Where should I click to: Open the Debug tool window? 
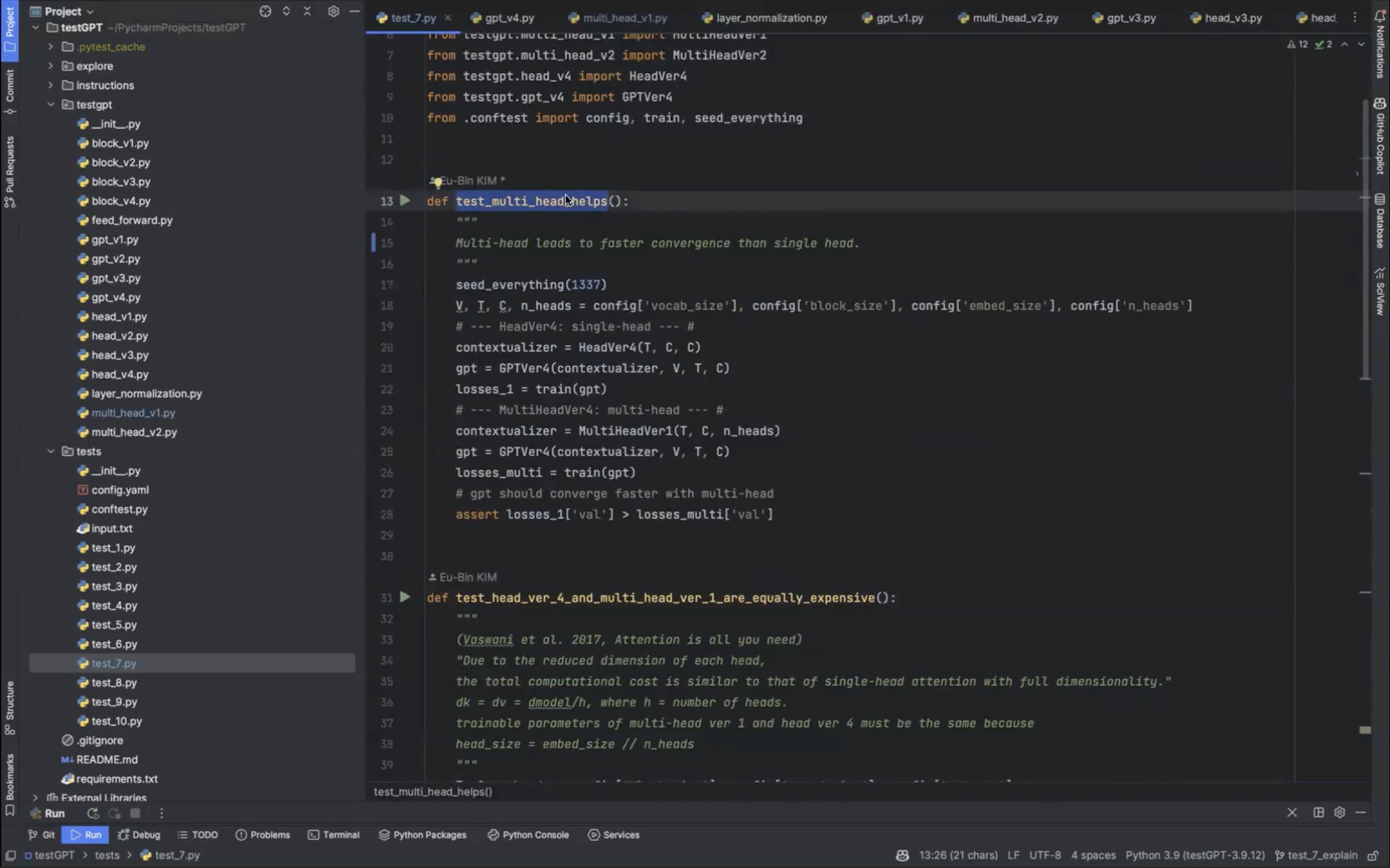tap(139, 835)
